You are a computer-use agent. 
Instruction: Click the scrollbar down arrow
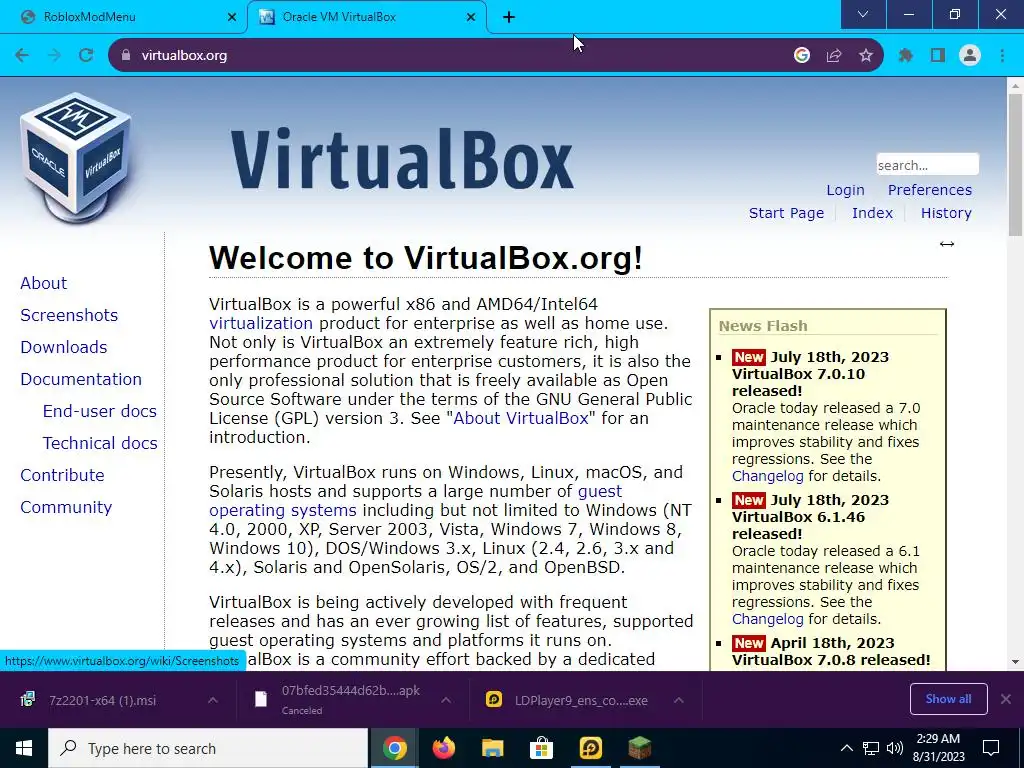pyautogui.click(x=1016, y=662)
